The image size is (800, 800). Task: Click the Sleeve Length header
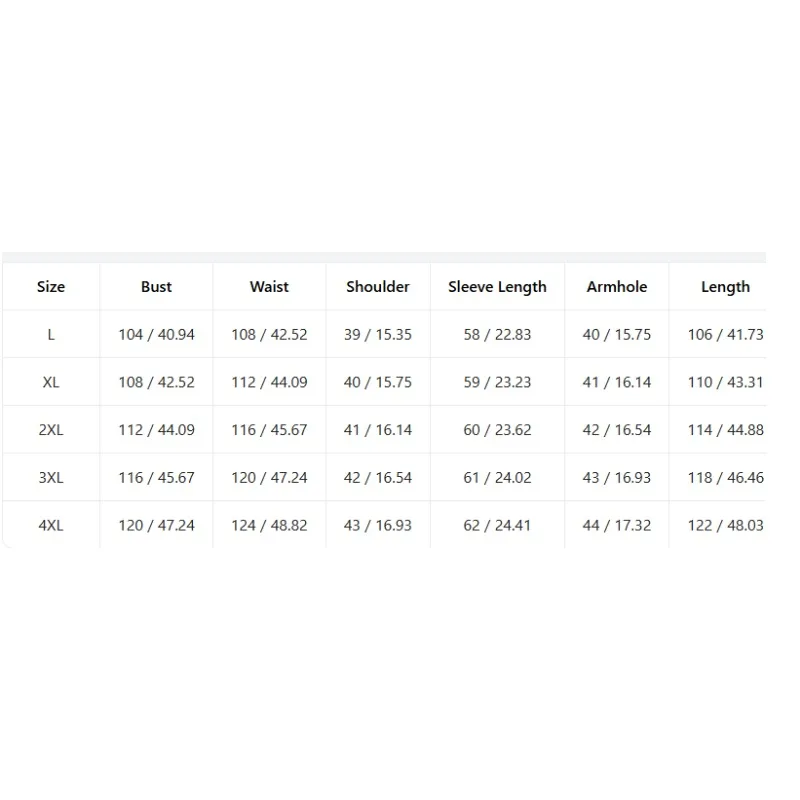(x=497, y=287)
